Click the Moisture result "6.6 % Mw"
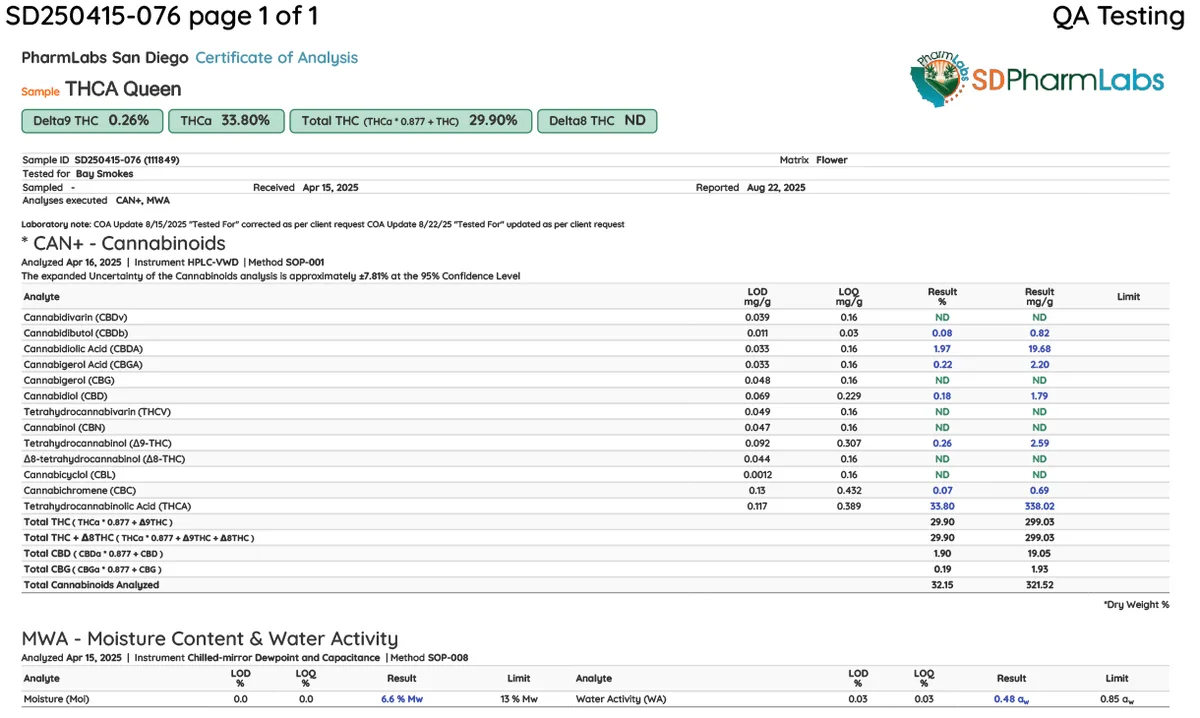 tap(402, 699)
